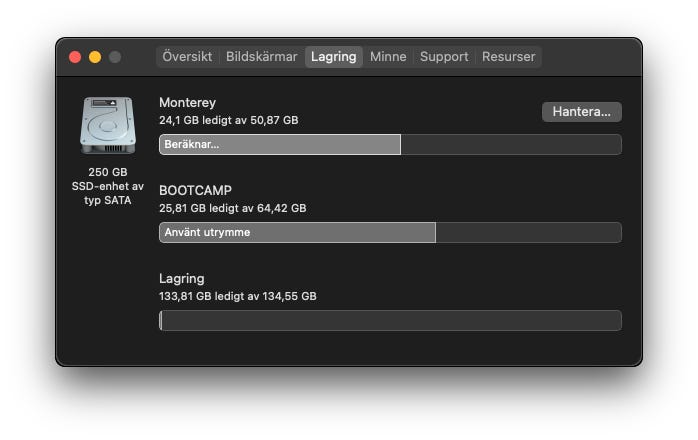
Task: Click the BOOTCAMP volume name
Action: [x=195, y=190]
